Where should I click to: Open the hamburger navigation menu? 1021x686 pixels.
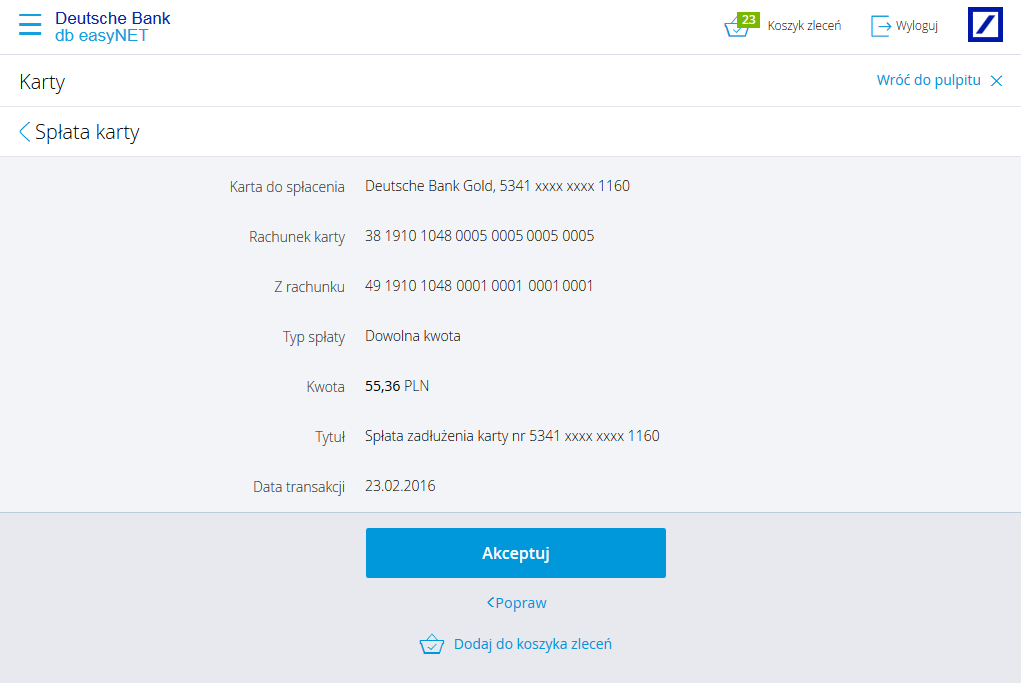30,25
